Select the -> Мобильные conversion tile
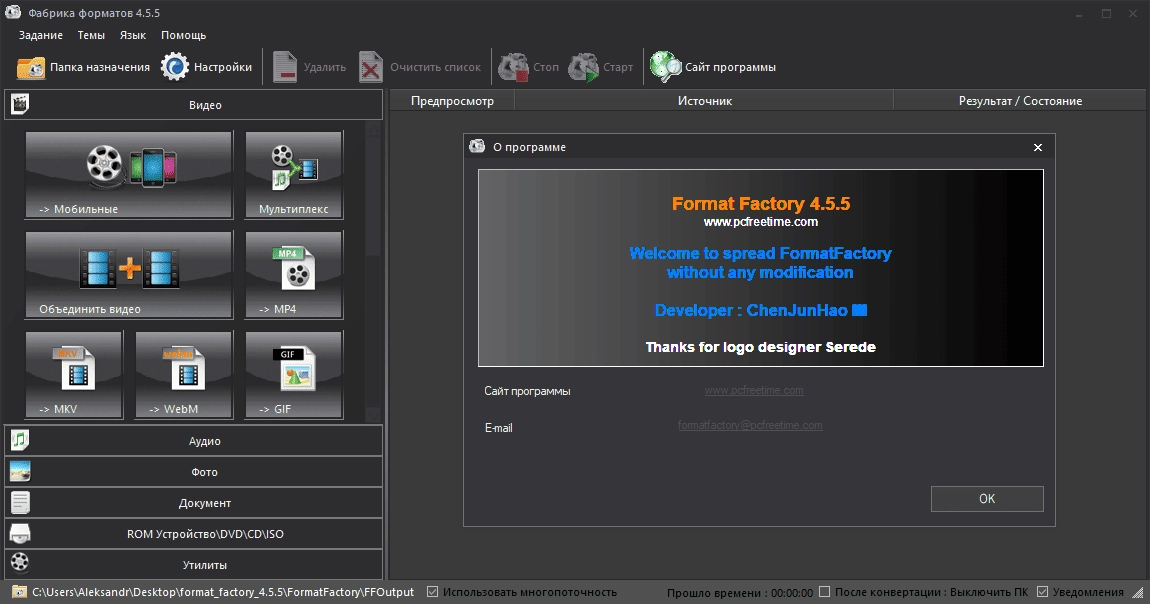This screenshot has width=1150, height=604. pyautogui.click(x=129, y=174)
